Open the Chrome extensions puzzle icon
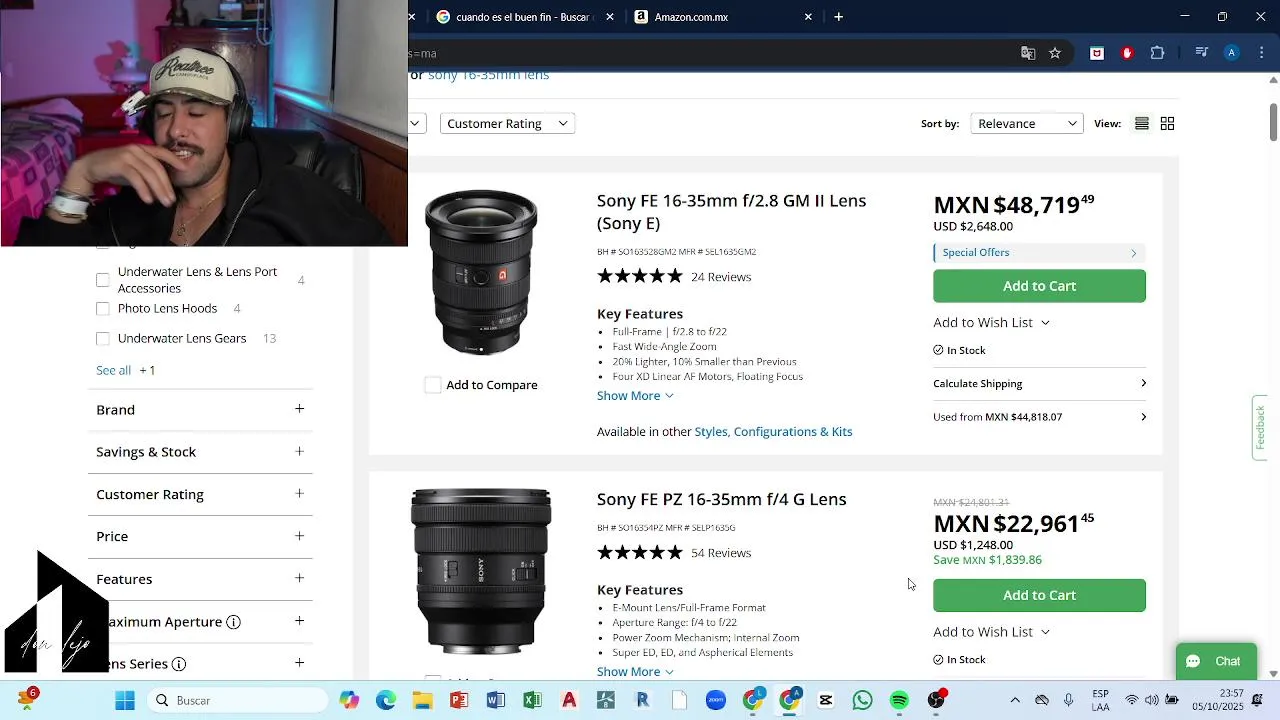This screenshot has width=1280, height=720. pos(1158,53)
